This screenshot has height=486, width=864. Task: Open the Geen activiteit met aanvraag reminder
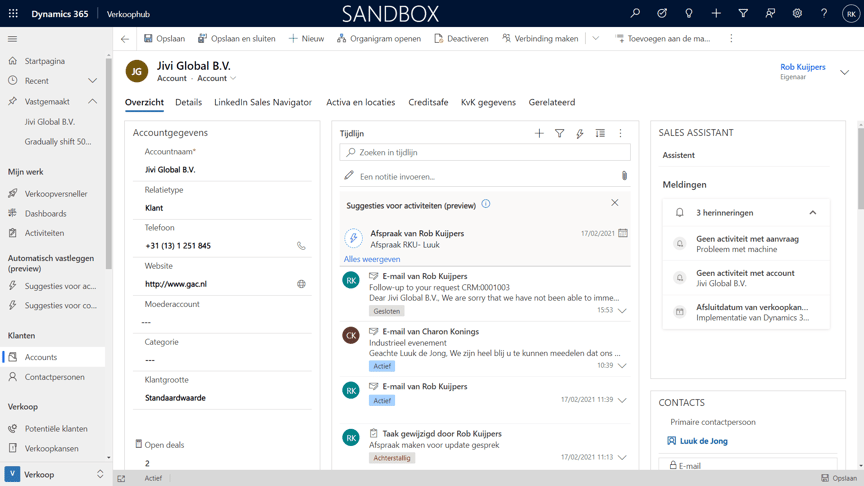pyautogui.click(x=747, y=244)
